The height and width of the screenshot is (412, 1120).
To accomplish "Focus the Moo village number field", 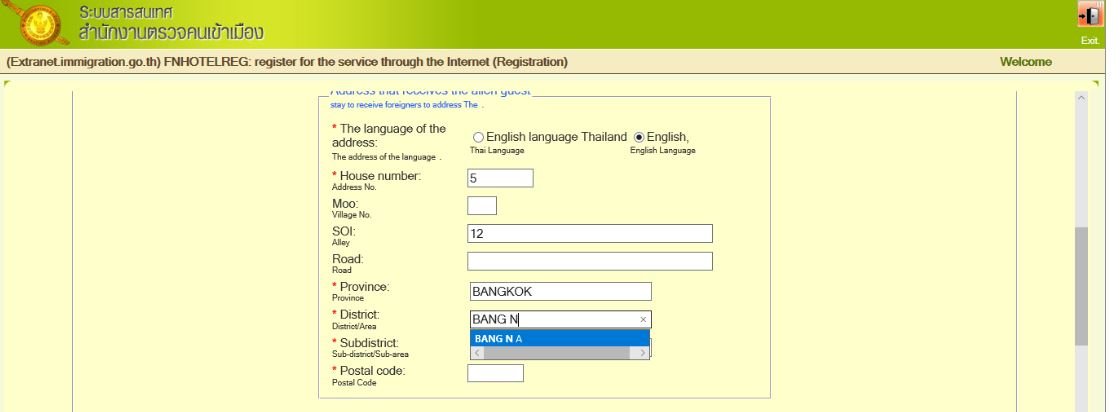I will [482, 205].
